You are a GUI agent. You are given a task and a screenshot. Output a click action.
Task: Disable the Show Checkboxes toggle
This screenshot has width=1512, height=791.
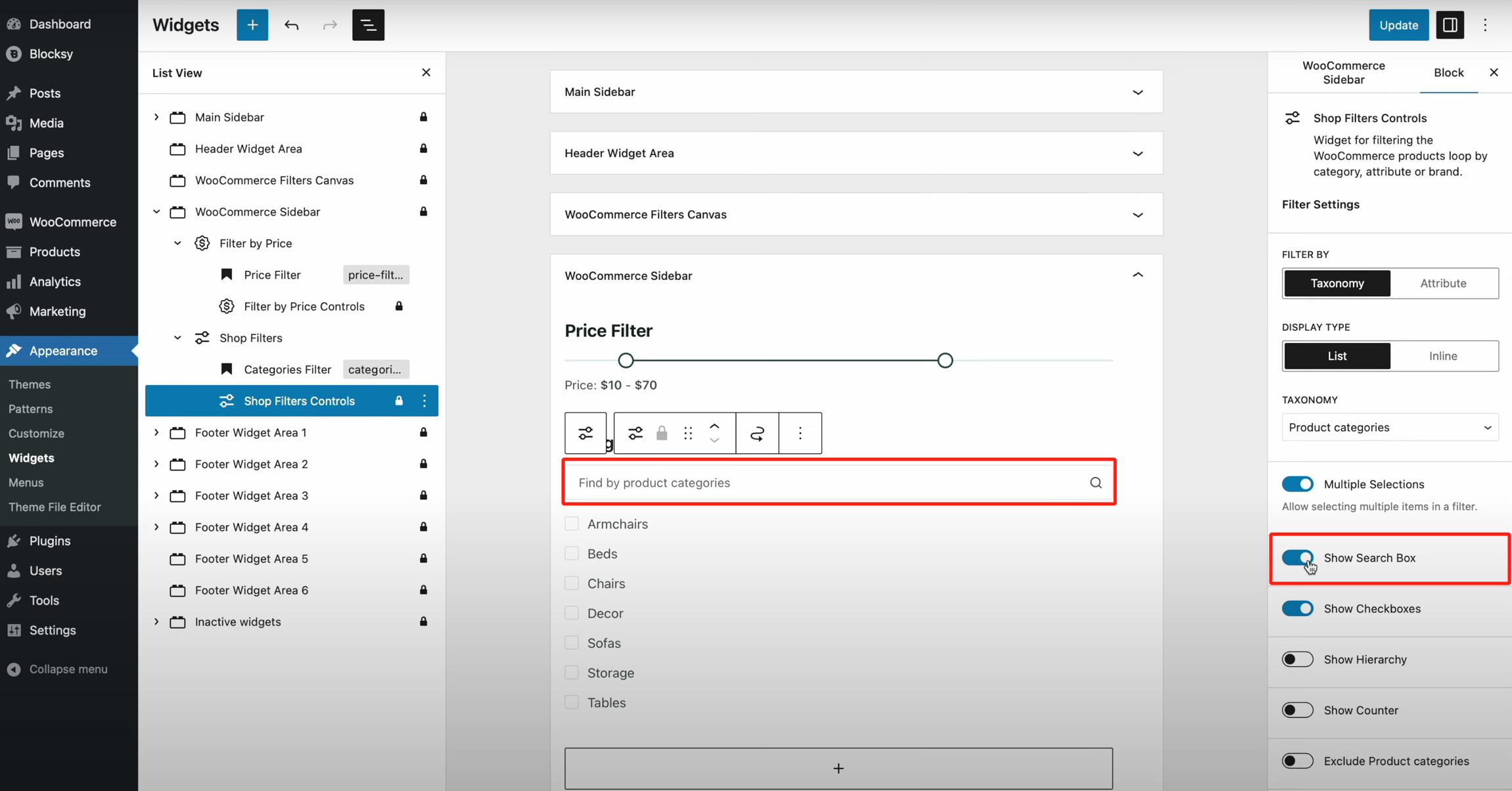tap(1297, 608)
